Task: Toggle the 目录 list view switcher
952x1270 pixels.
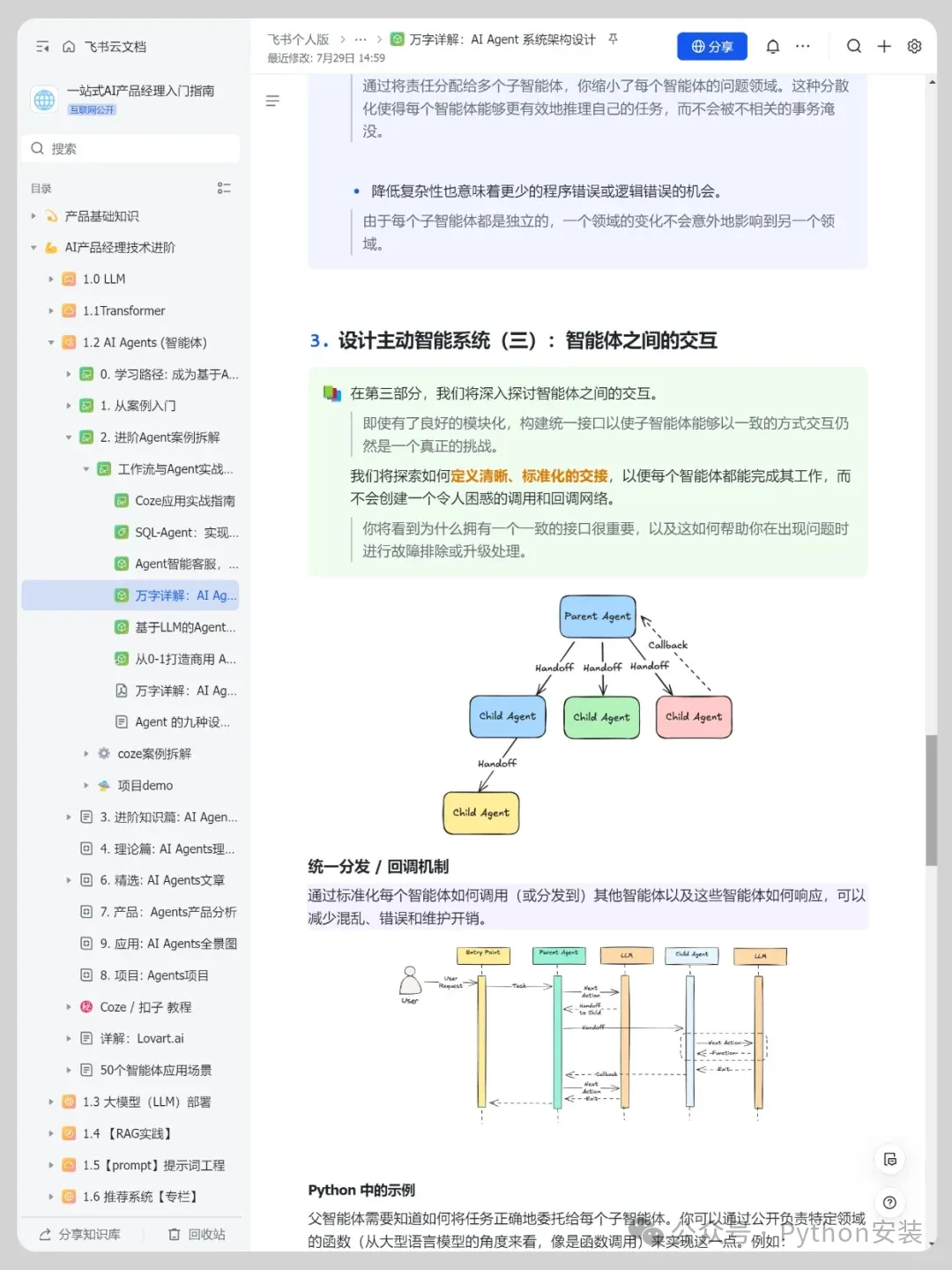Action: [x=224, y=188]
